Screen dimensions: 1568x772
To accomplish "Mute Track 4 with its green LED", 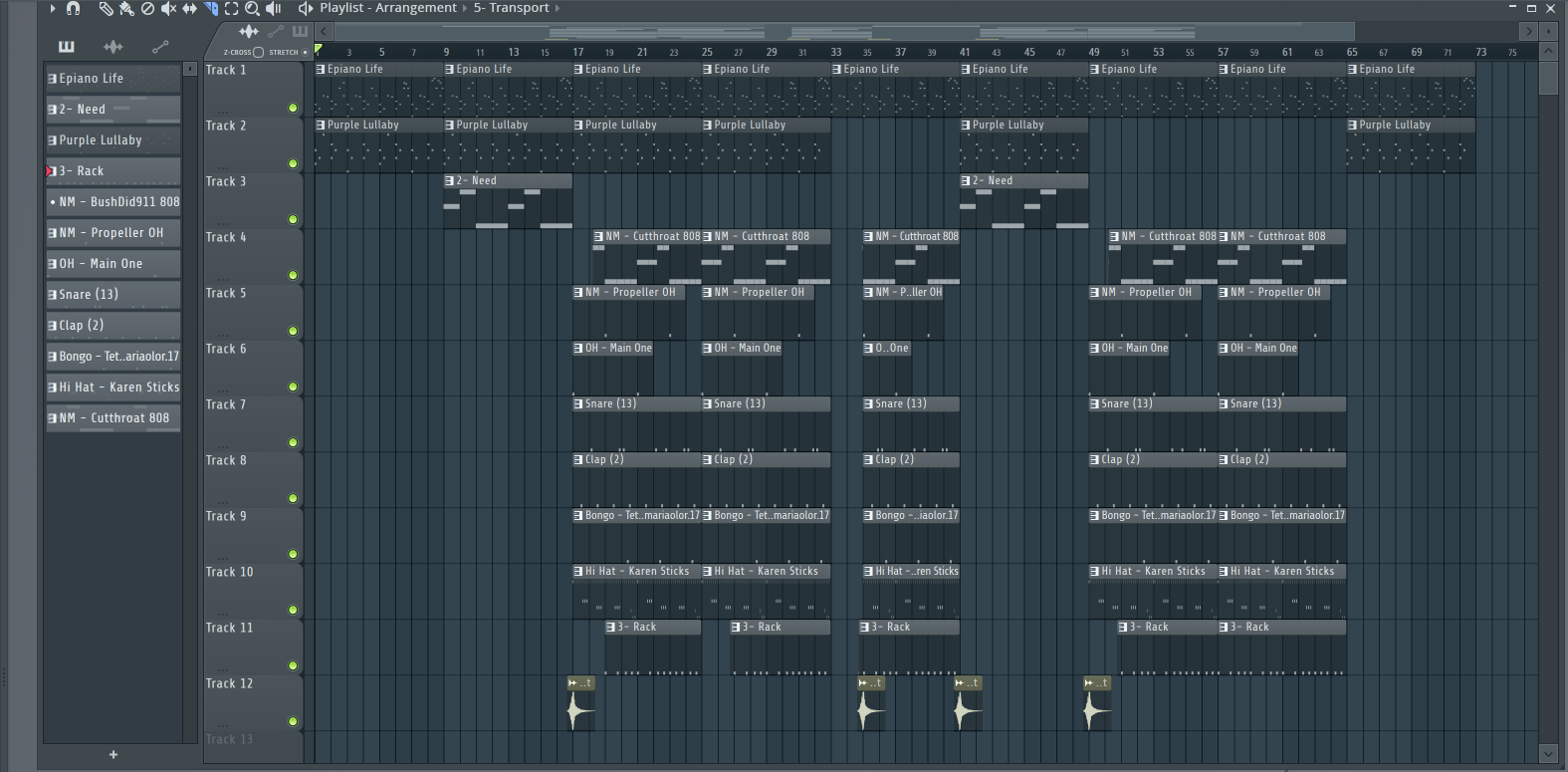I will 293,275.
